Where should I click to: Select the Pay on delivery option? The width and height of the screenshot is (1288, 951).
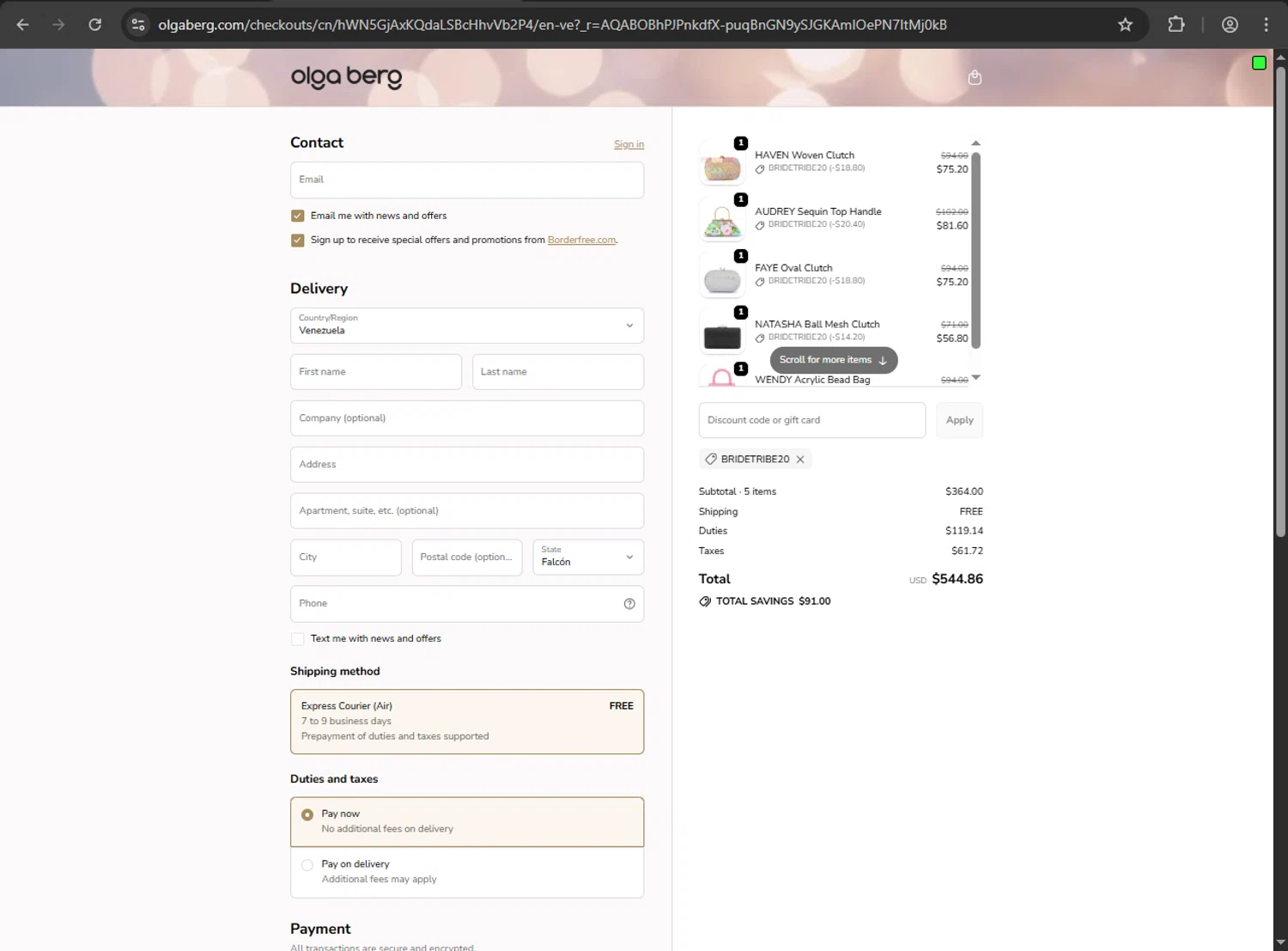click(x=307, y=865)
